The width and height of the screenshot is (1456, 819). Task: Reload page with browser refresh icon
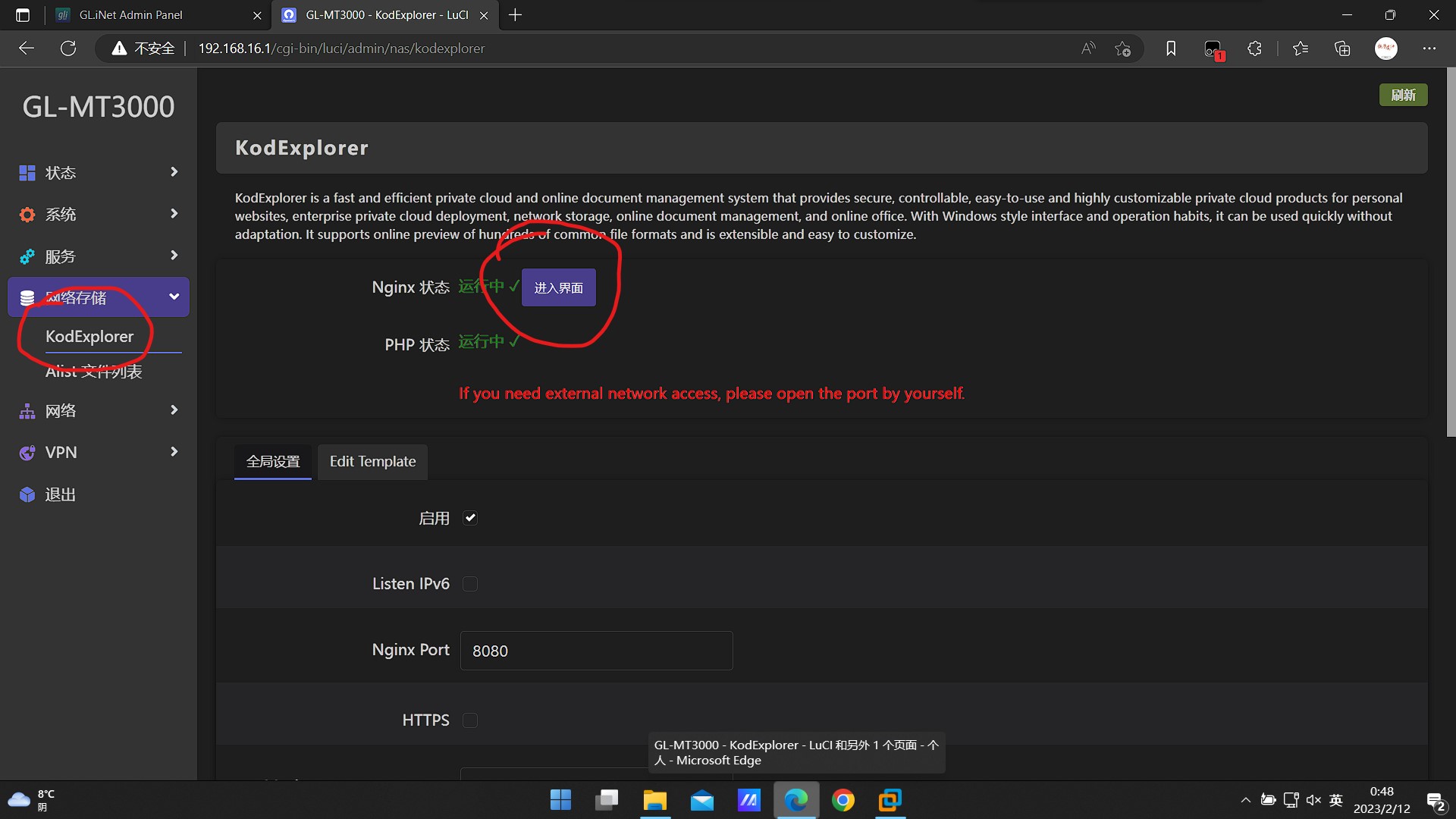68,49
